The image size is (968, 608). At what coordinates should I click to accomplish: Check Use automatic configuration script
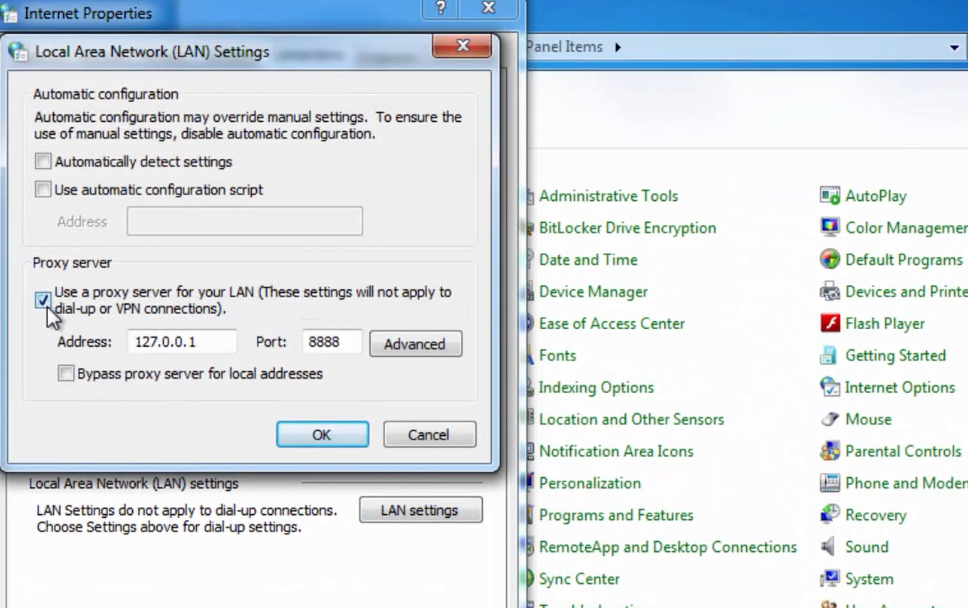[x=43, y=190]
